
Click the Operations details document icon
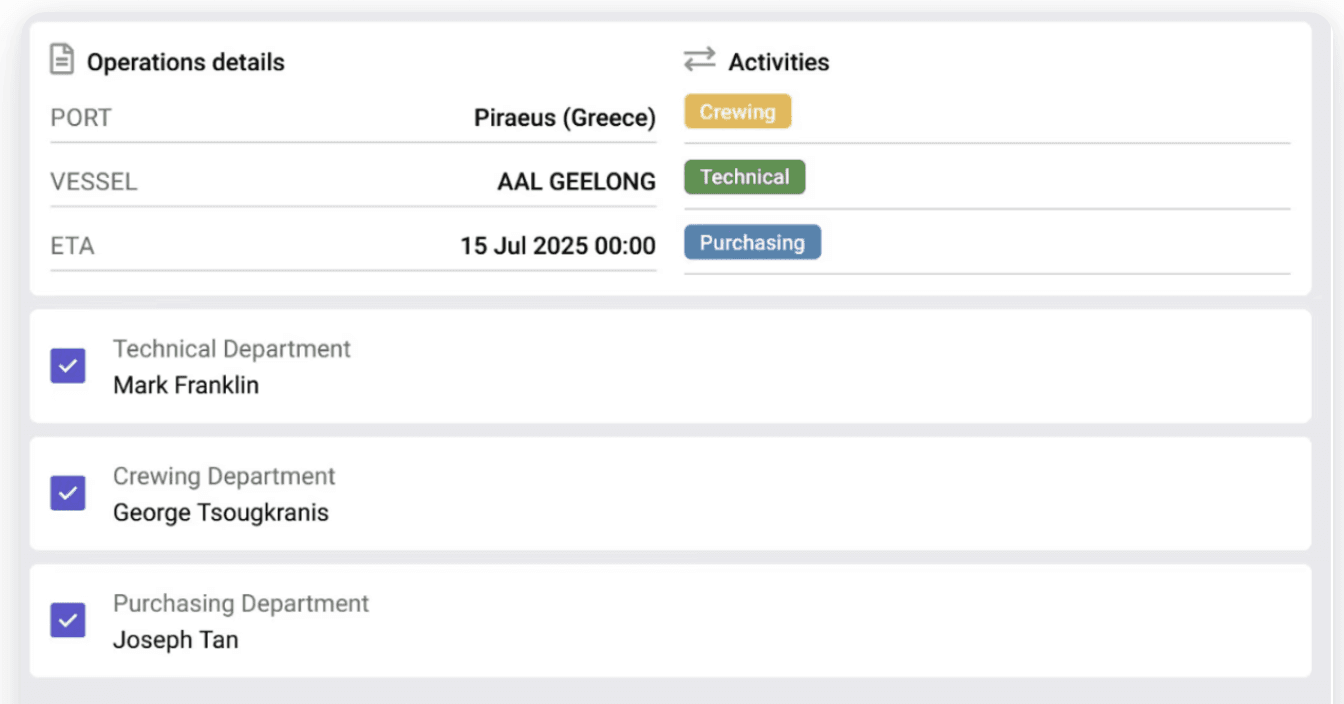(62, 60)
